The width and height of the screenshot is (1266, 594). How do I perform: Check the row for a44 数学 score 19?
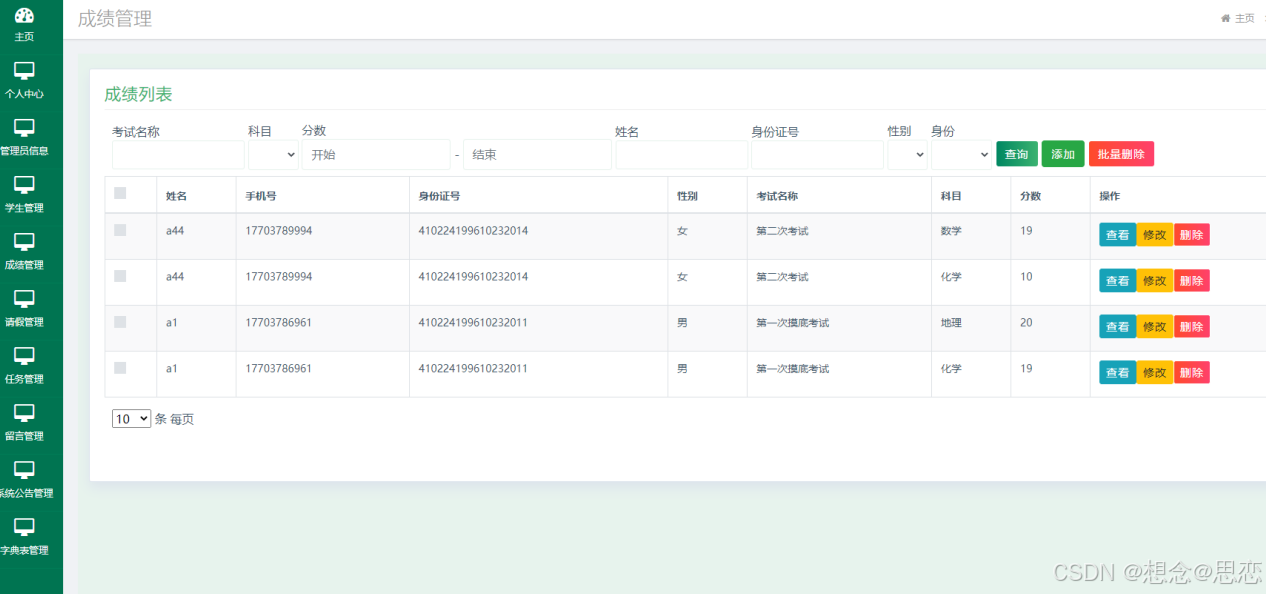click(x=120, y=230)
